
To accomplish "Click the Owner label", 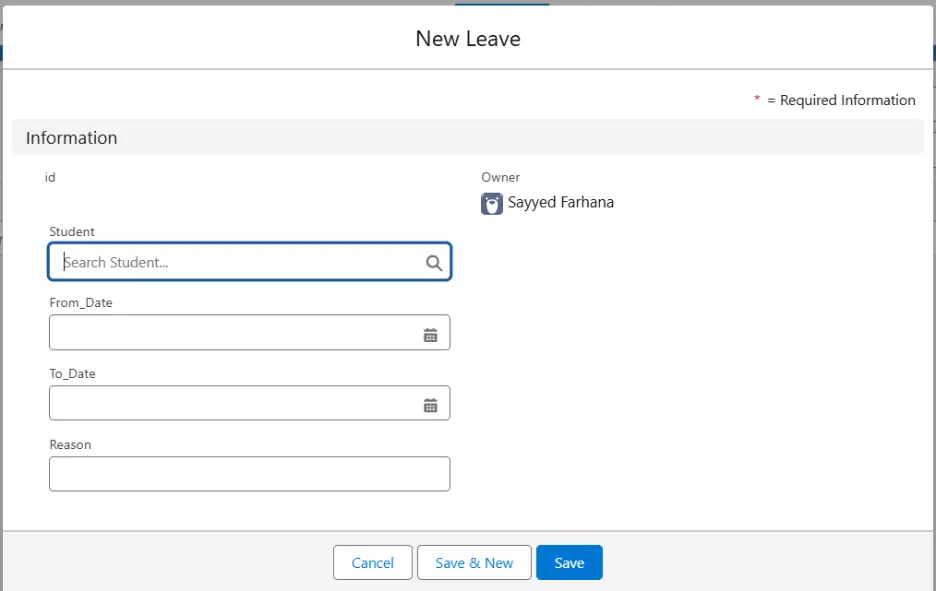I will tap(500, 177).
